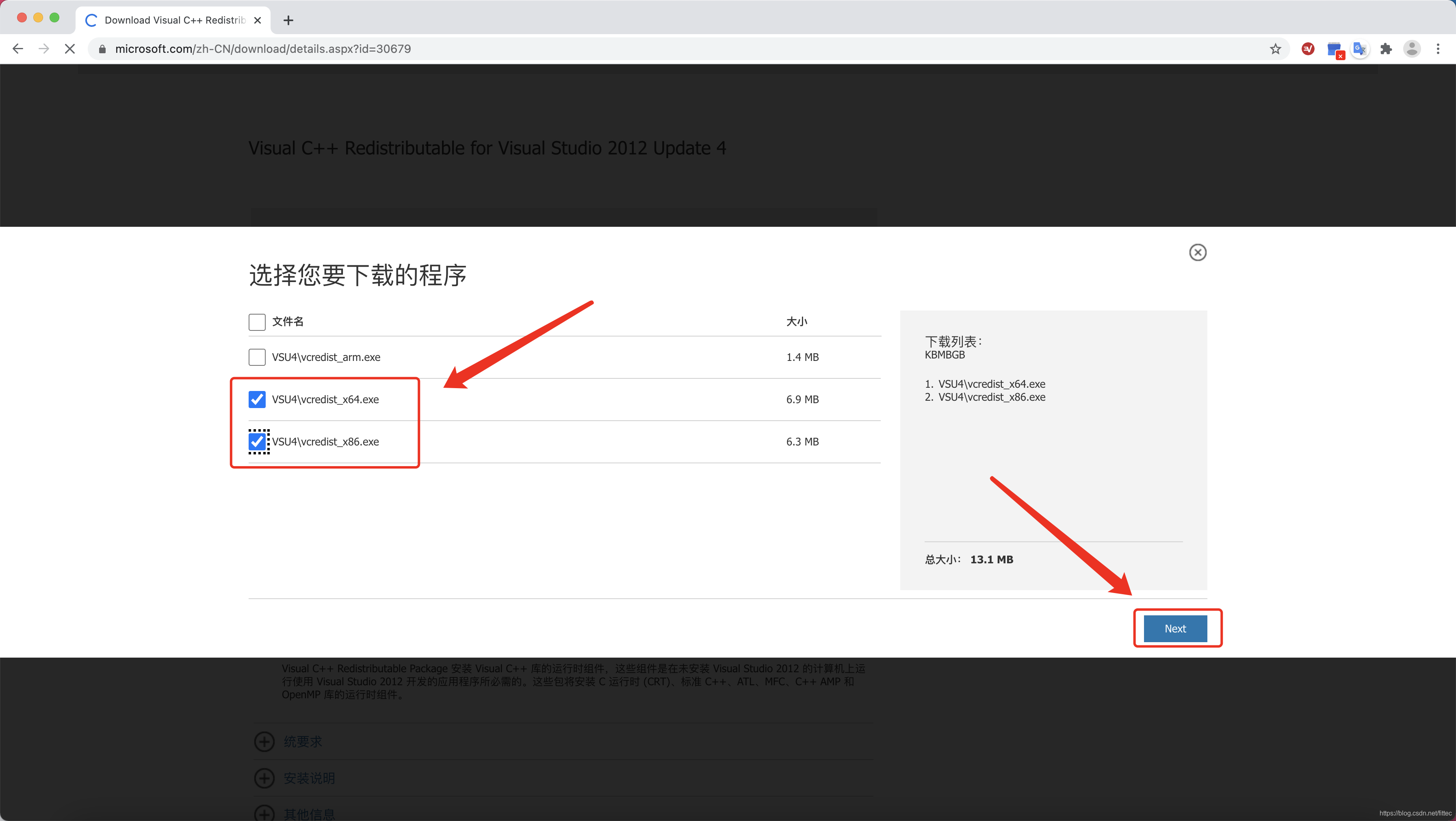Click download list entry 1. VSU4\vcredist_x64.exe

pyautogui.click(x=985, y=384)
